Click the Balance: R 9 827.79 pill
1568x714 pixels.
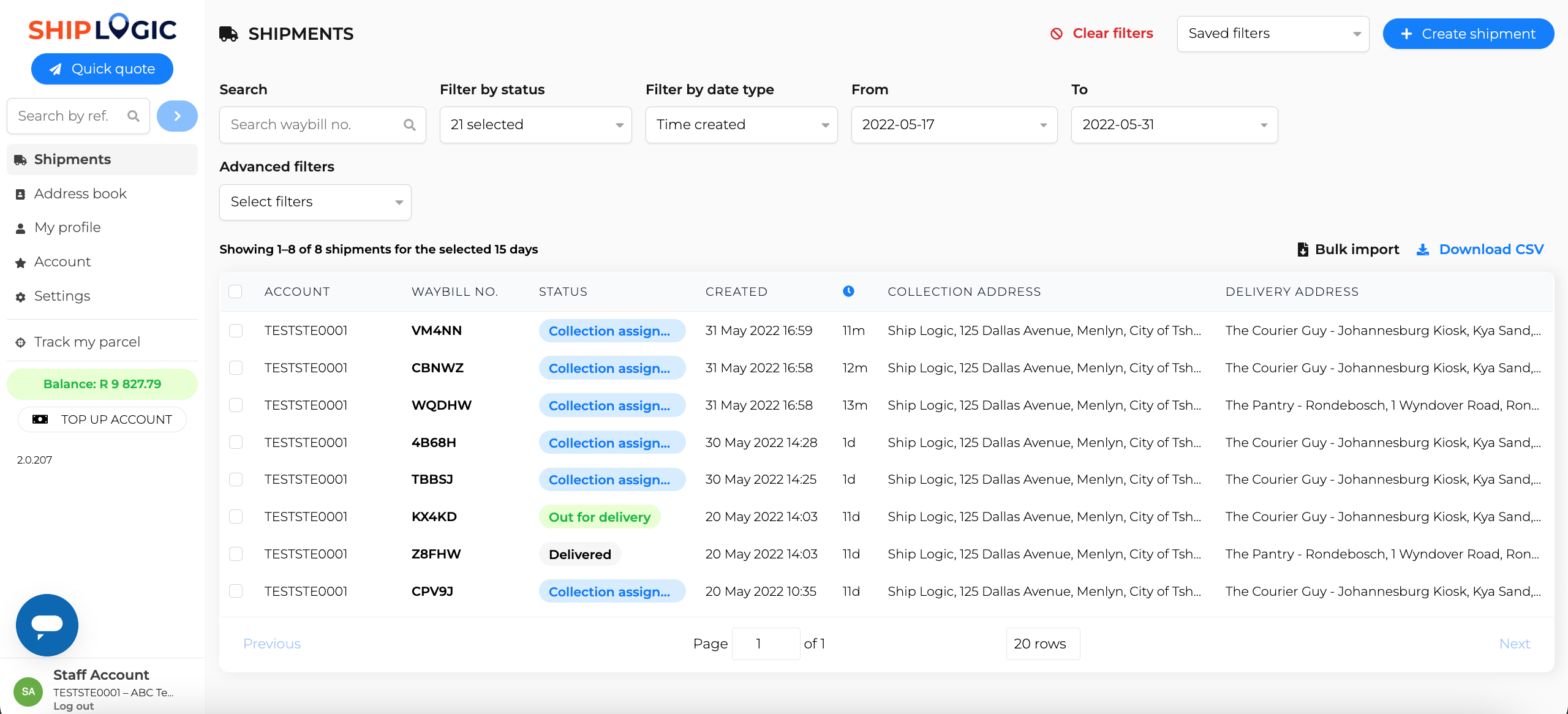pyautogui.click(x=102, y=384)
